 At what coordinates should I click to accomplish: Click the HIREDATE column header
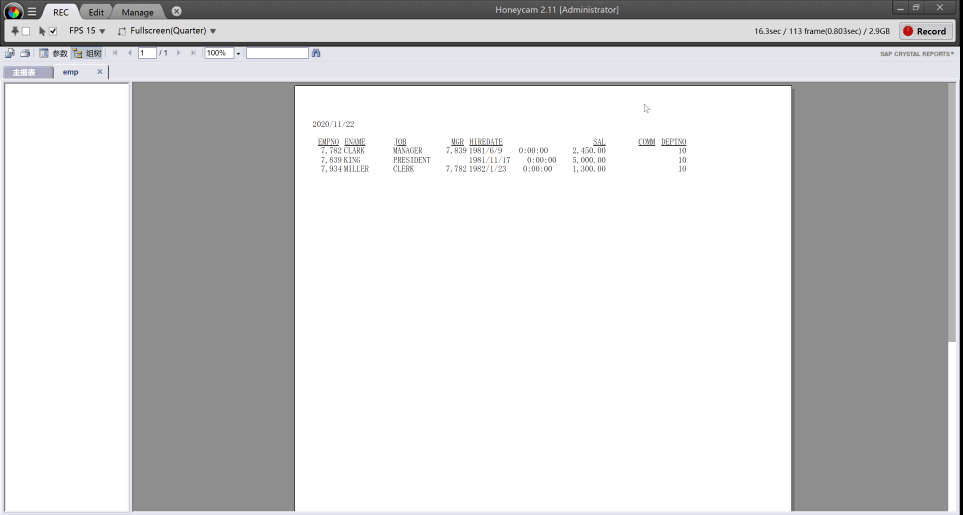486,142
